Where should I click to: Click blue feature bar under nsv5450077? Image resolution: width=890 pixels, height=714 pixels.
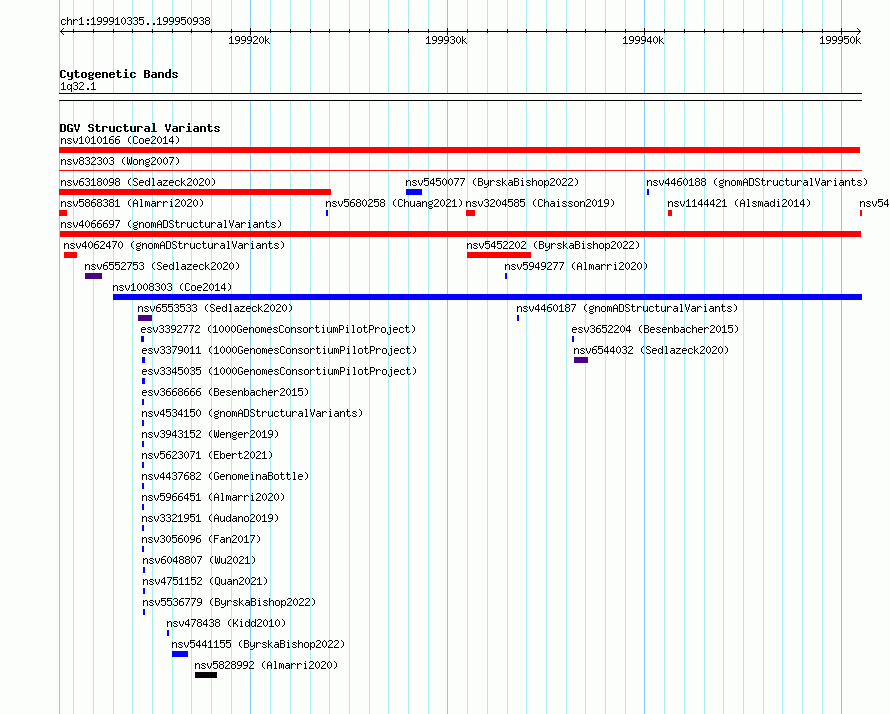(x=414, y=192)
